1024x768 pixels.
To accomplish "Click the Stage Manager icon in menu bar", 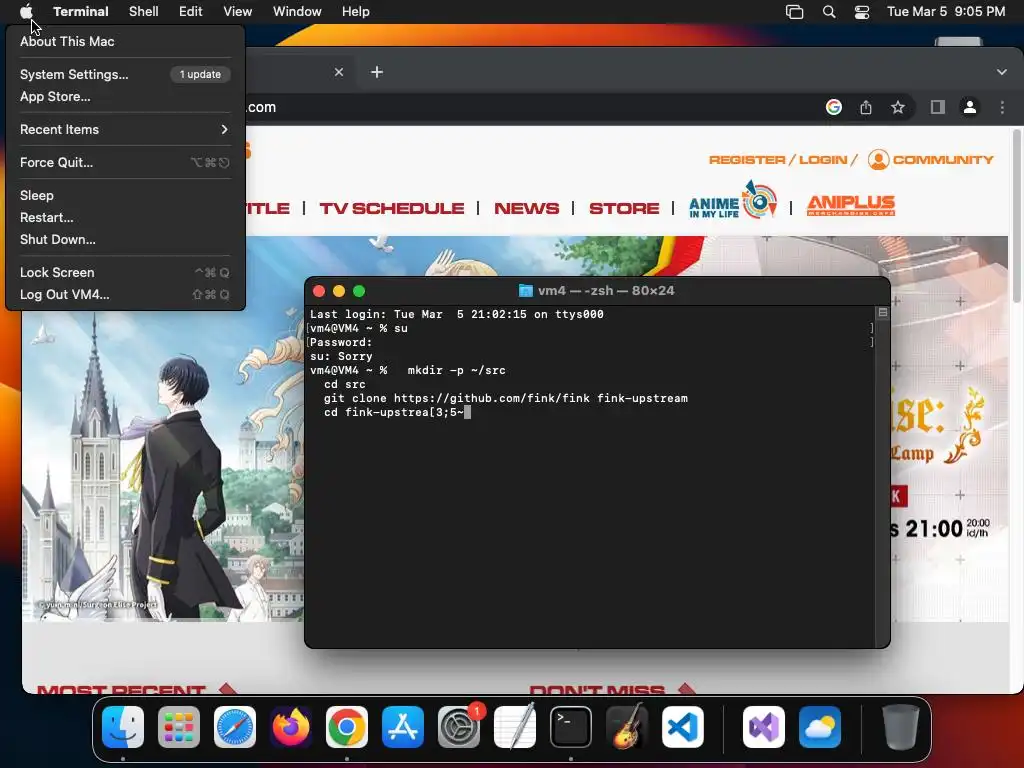I will pyautogui.click(x=794, y=12).
